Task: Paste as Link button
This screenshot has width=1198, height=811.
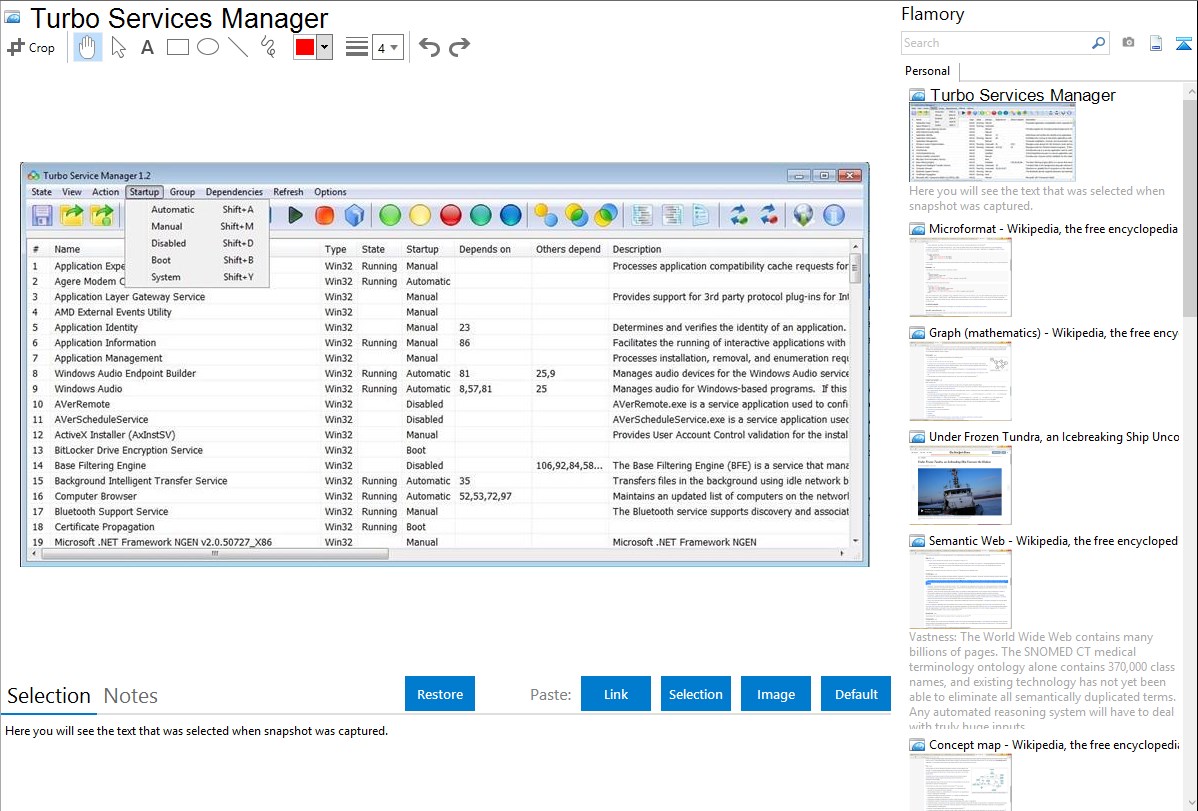Action: [616, 694]
